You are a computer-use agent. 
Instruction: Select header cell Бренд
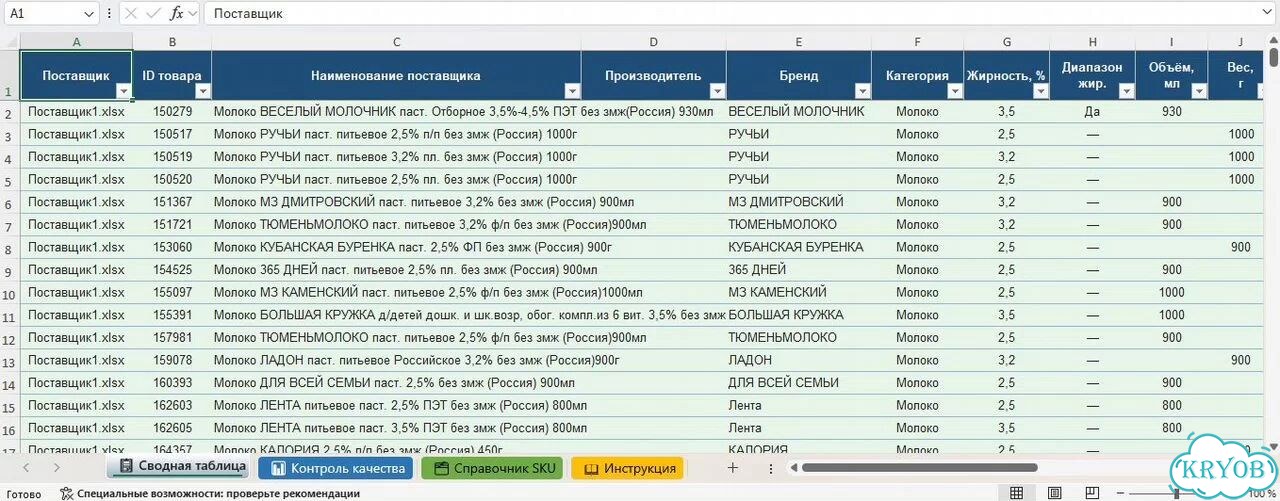[799, 76]
